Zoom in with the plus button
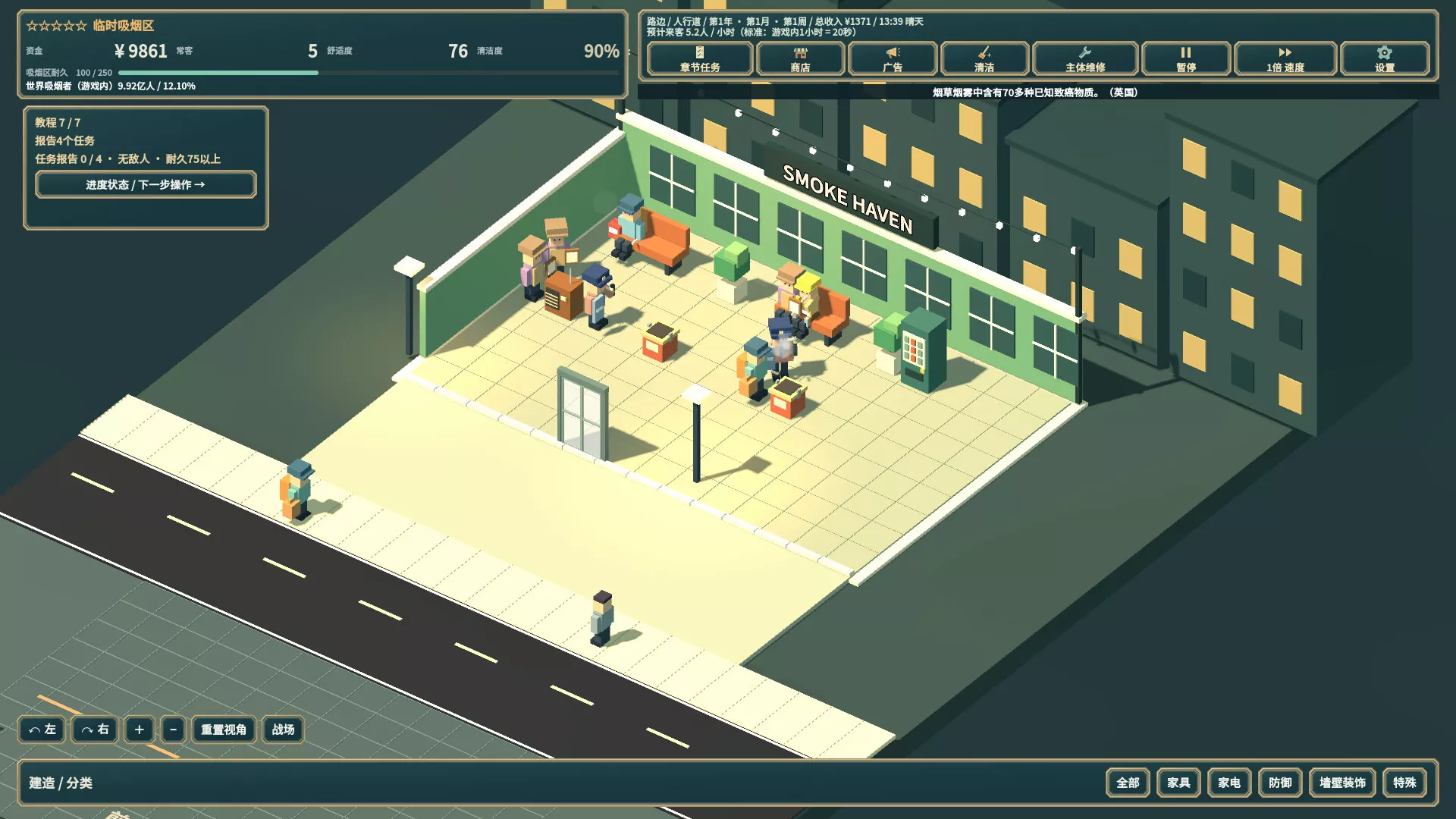 (139, 730)
